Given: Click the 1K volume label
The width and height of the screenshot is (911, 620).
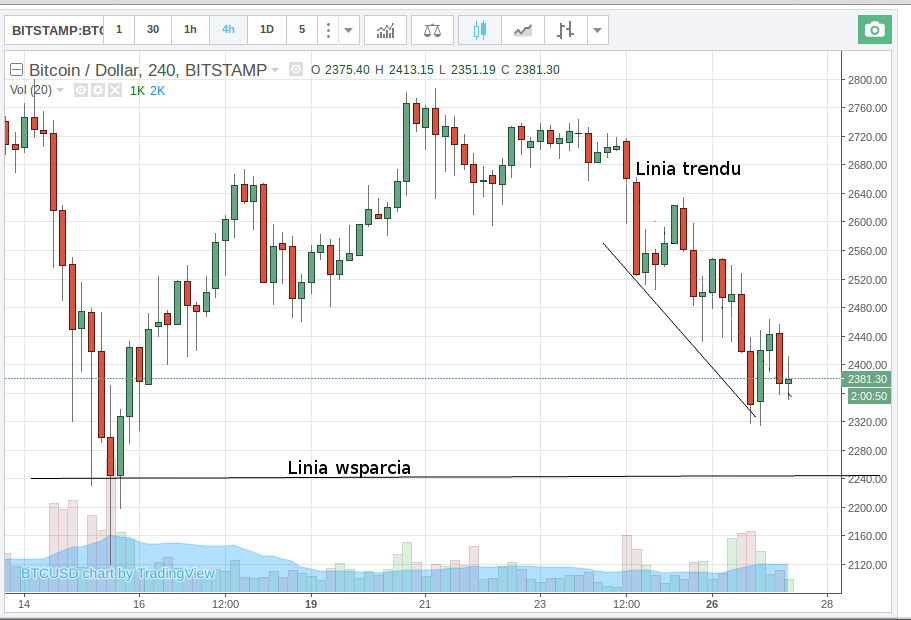Looking at the screenshot, I should (x=136, y=90).
